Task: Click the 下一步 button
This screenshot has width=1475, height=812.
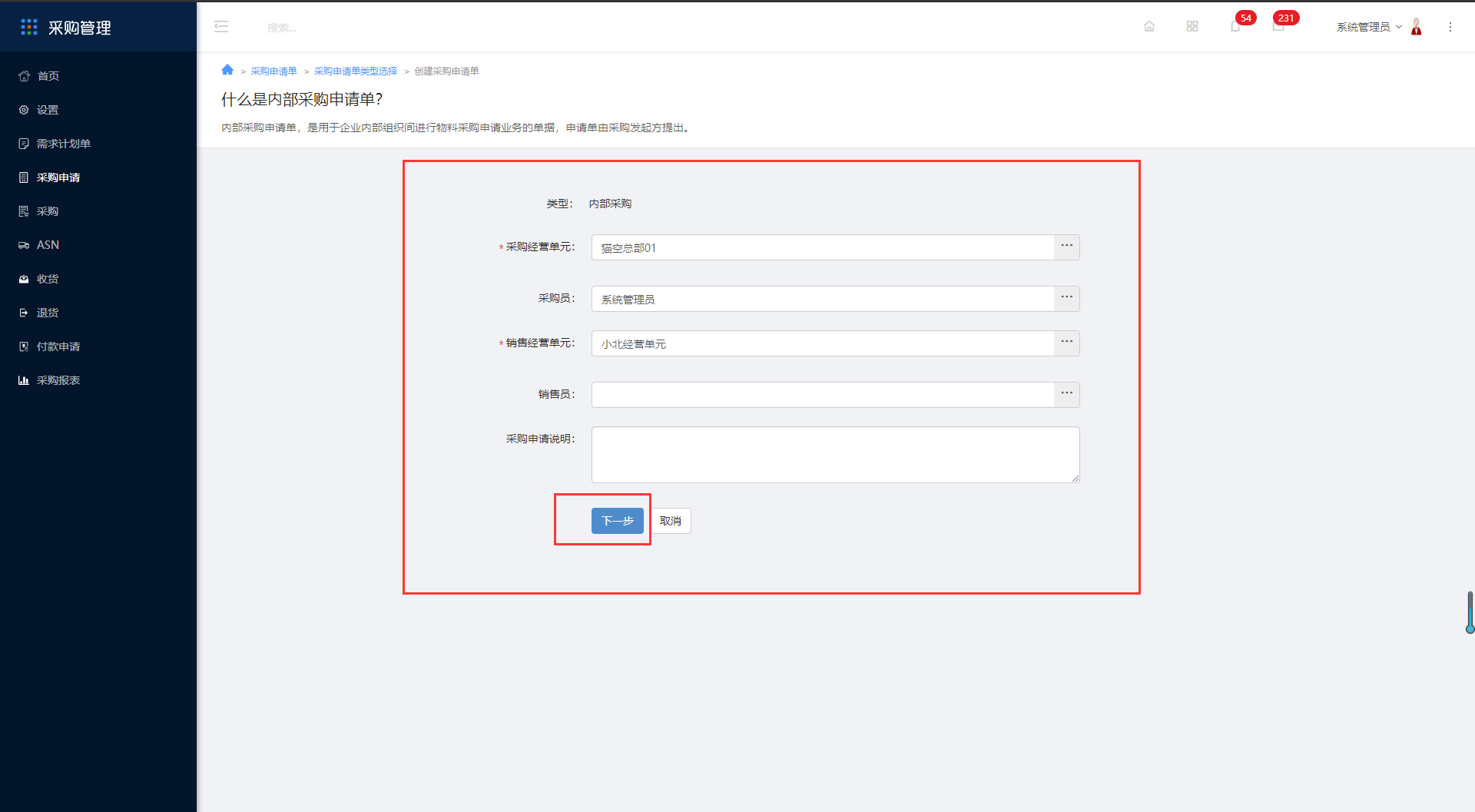Action: (618, 521)
